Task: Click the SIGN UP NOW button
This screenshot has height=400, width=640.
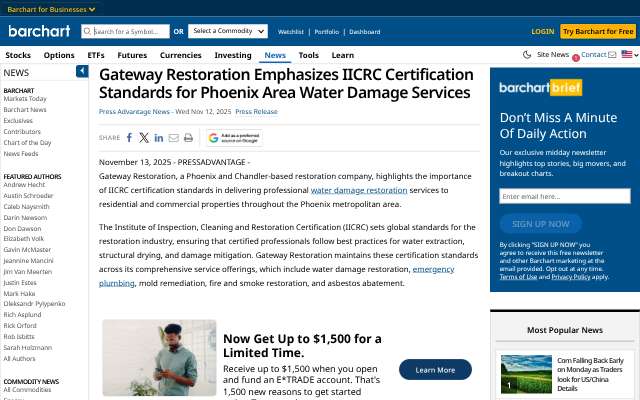Action: (540, 224)
